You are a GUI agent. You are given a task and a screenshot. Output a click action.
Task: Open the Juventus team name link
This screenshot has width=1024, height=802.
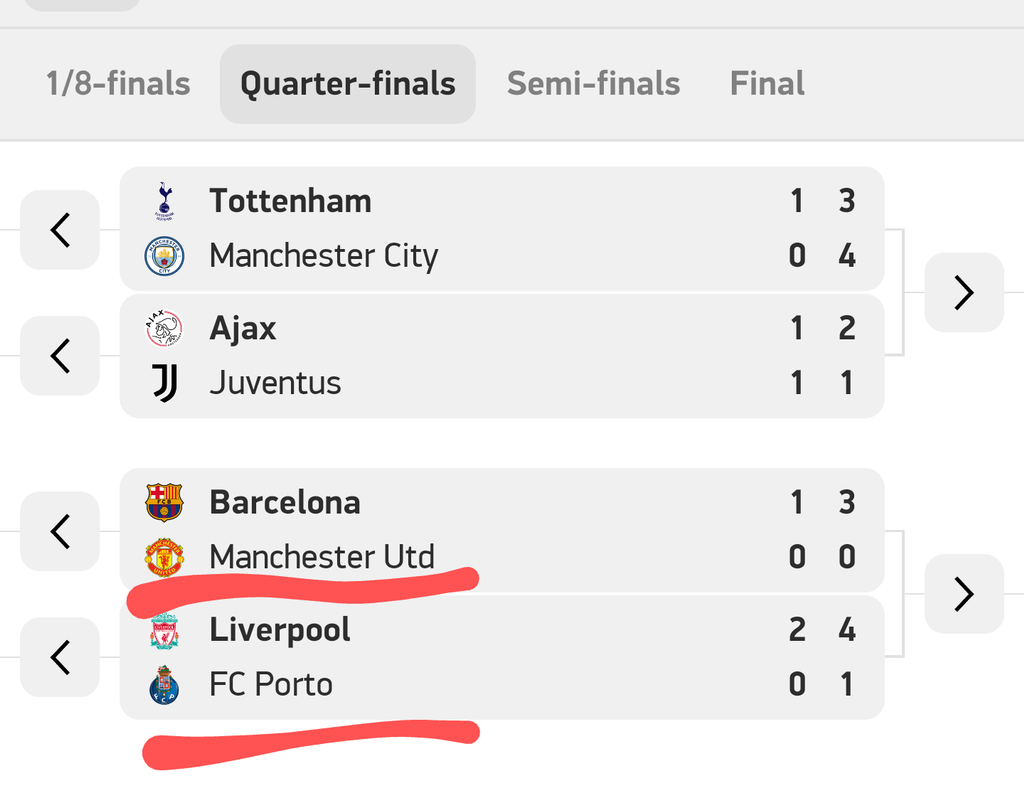[275, 383]
